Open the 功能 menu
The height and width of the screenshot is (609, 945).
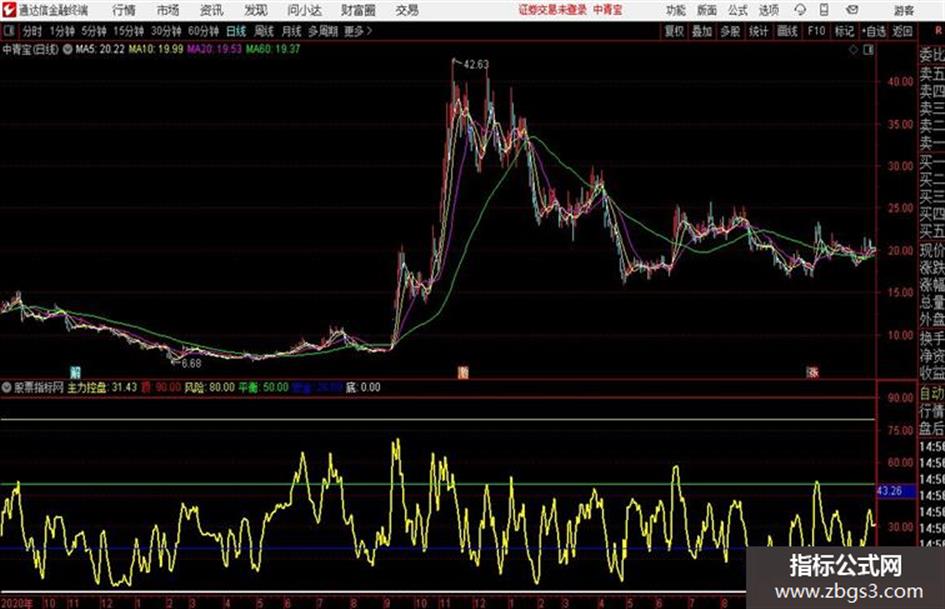676,10
